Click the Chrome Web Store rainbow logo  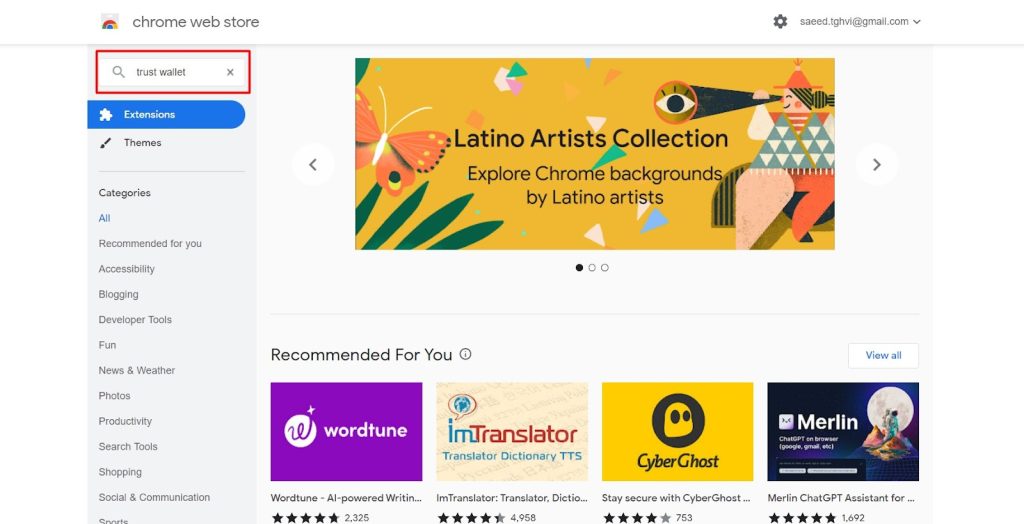(110, 22)
